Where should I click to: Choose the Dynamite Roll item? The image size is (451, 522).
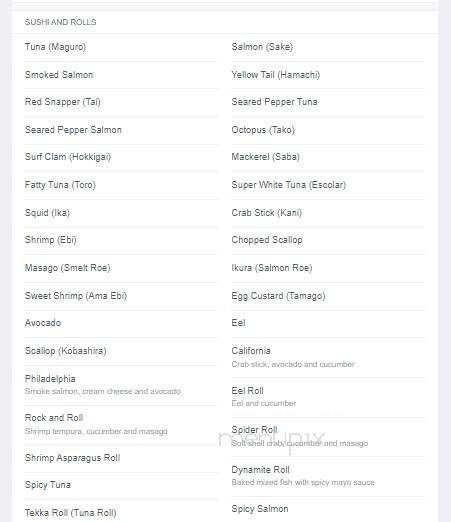coord(328,476)
